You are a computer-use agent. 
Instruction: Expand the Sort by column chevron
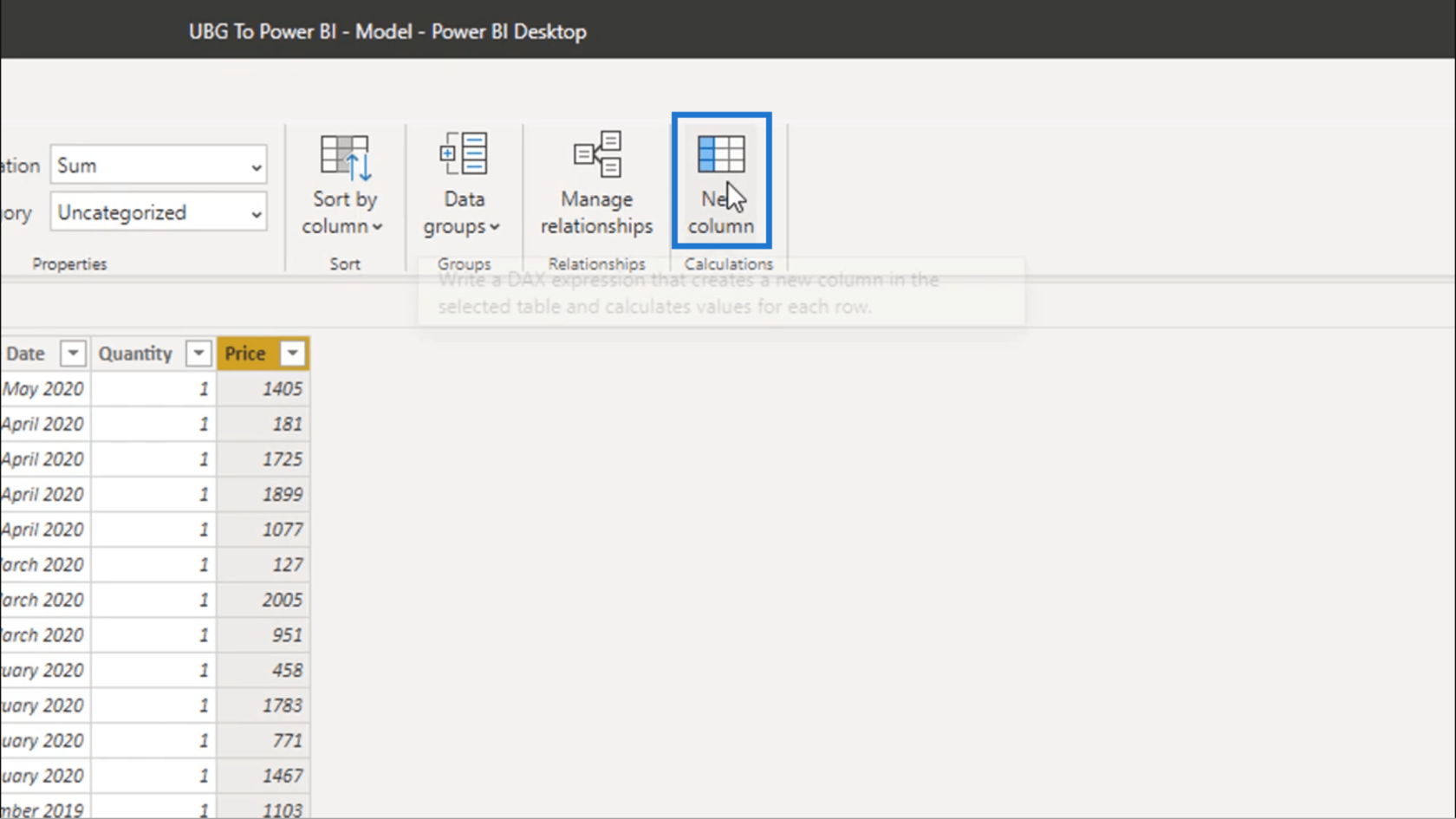pos(378,227)
